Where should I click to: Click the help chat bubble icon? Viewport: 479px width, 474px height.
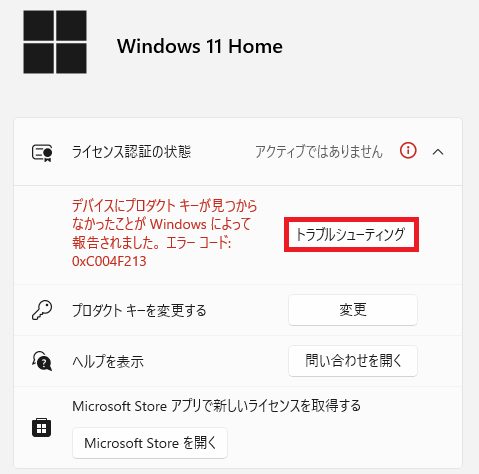point(42,361)
